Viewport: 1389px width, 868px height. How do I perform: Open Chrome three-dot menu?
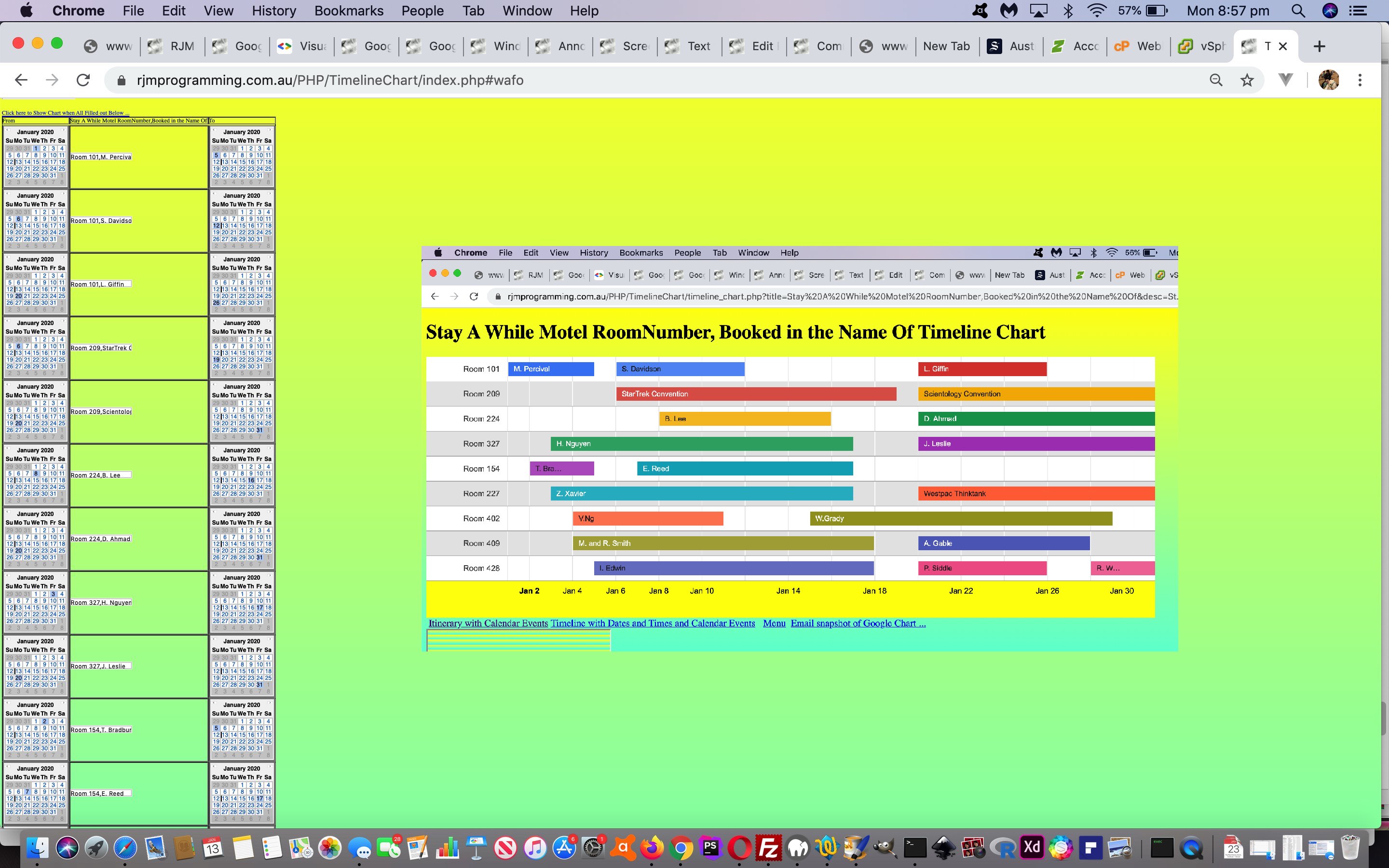(1360, 81)
